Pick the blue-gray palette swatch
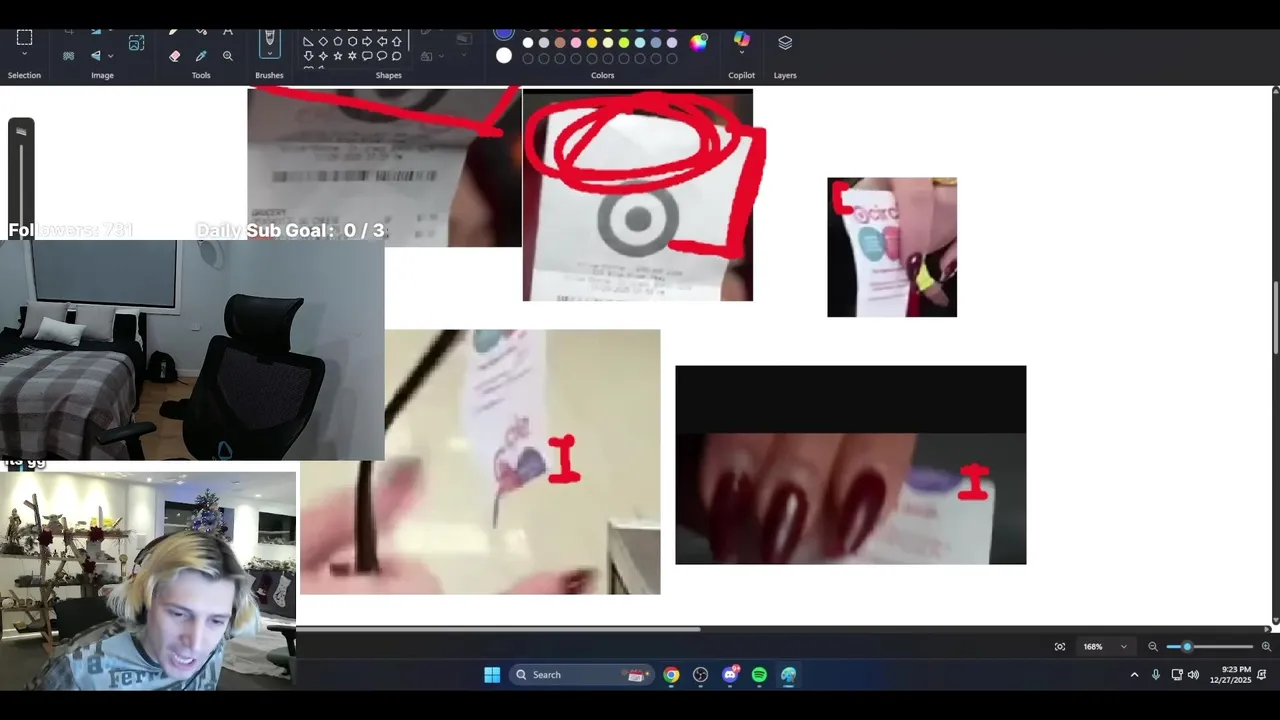This screenshot has width=1280, height=720. [656, 43]
